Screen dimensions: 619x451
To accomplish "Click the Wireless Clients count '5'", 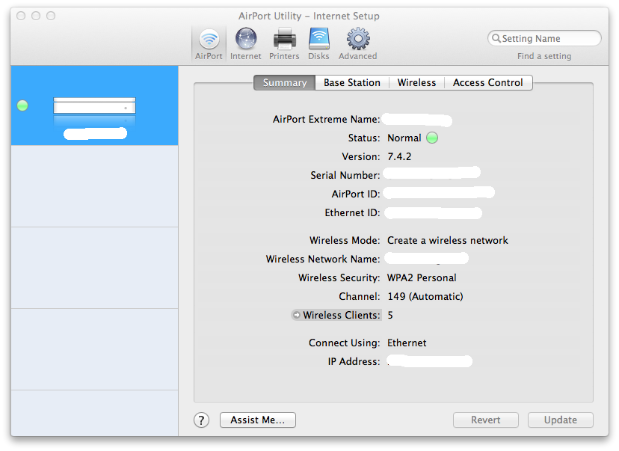I will point(390,315).
